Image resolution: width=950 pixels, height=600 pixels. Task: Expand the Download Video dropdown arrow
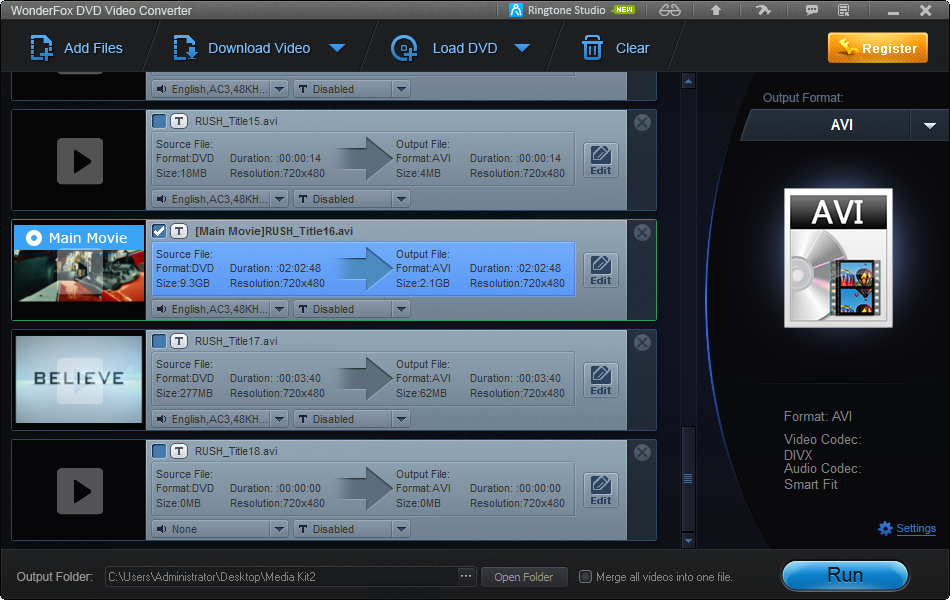[x=337, y=48]
